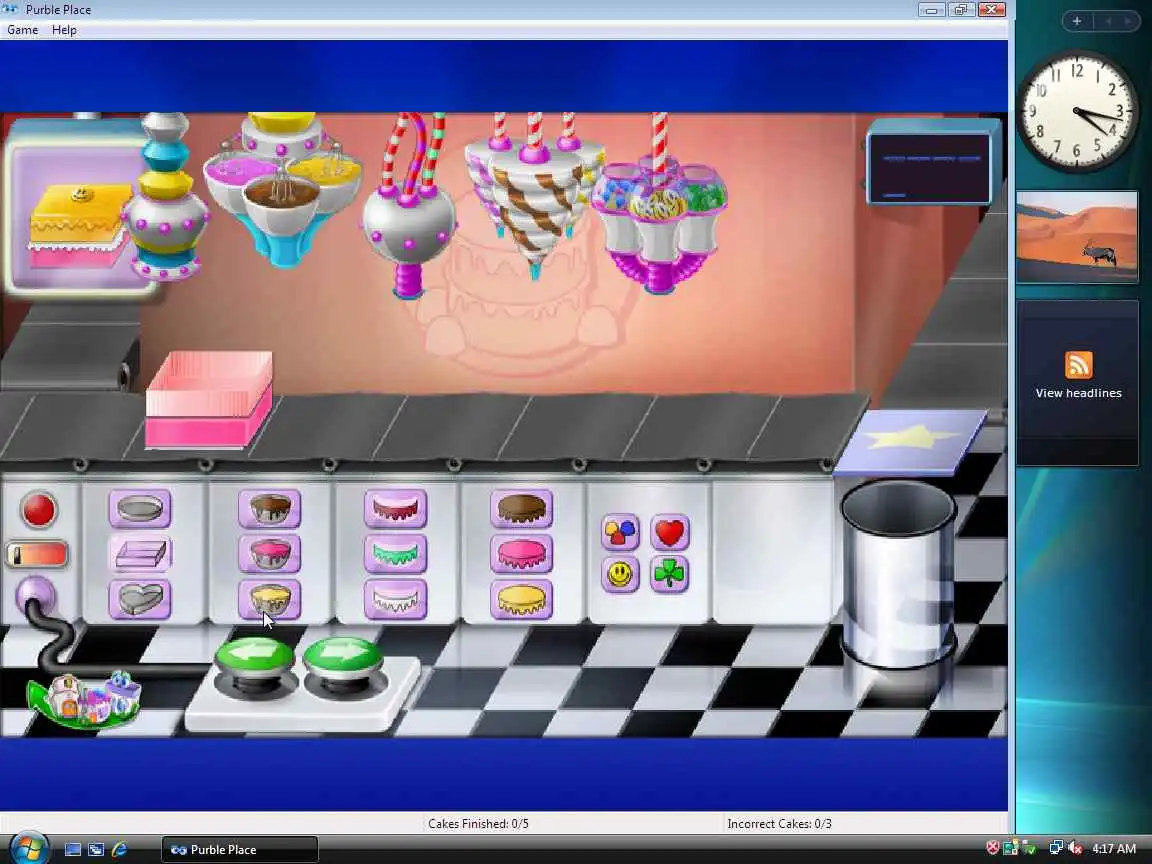Click the sidebar add gadget plus button
Viewport: 1152px width, 864px height.
(x=1076, y=21)
